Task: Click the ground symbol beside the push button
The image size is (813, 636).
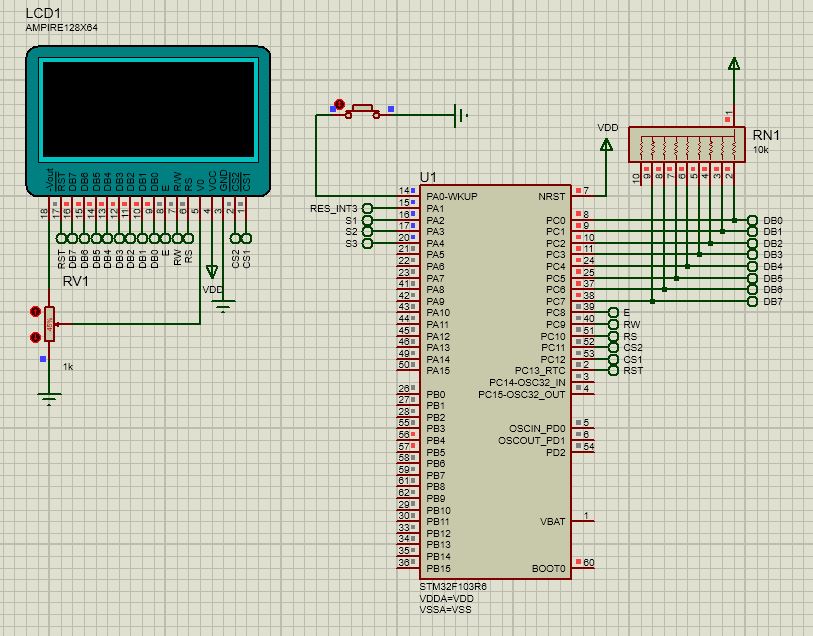Action: (460, 115)
